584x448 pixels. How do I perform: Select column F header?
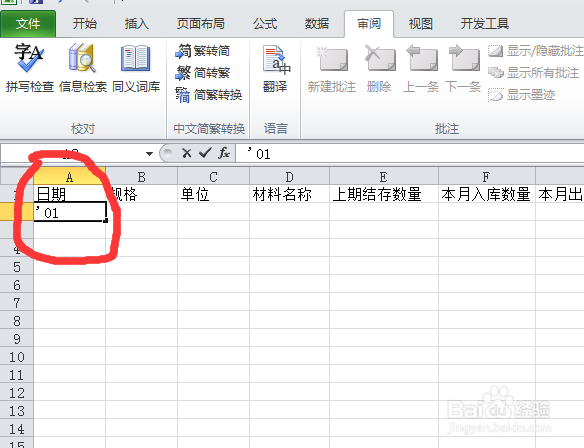coord(487,177)
